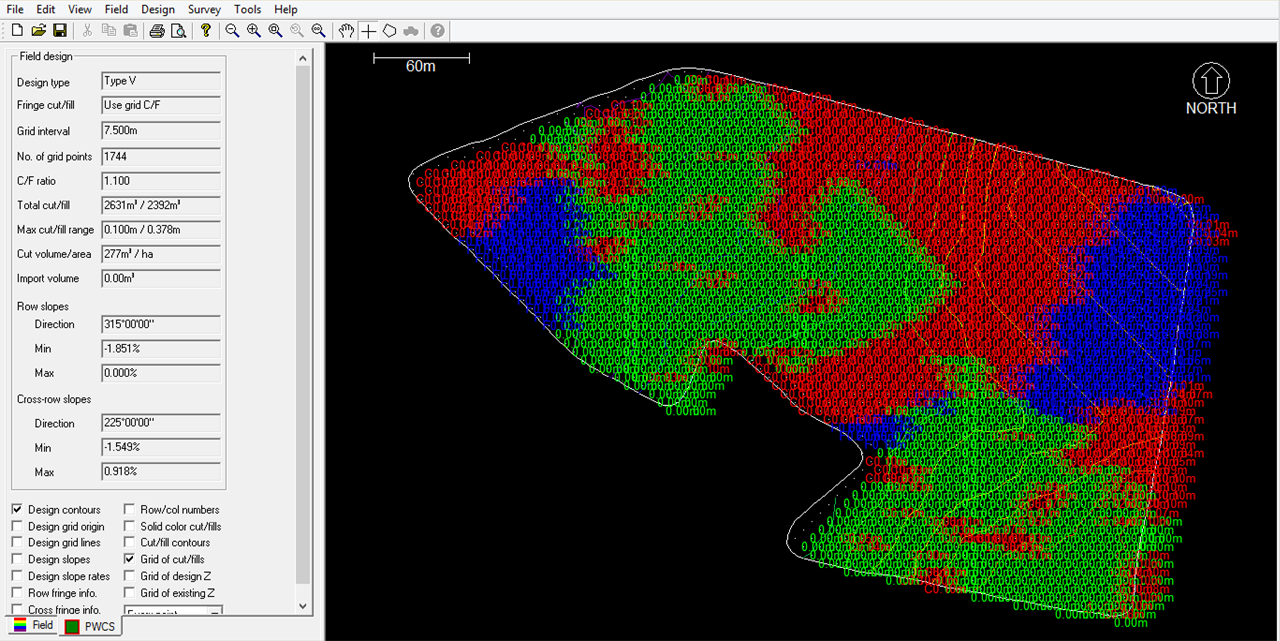Open the Survey menu
The width and height of the screenshot is (1280, 641).
(203, 9)
